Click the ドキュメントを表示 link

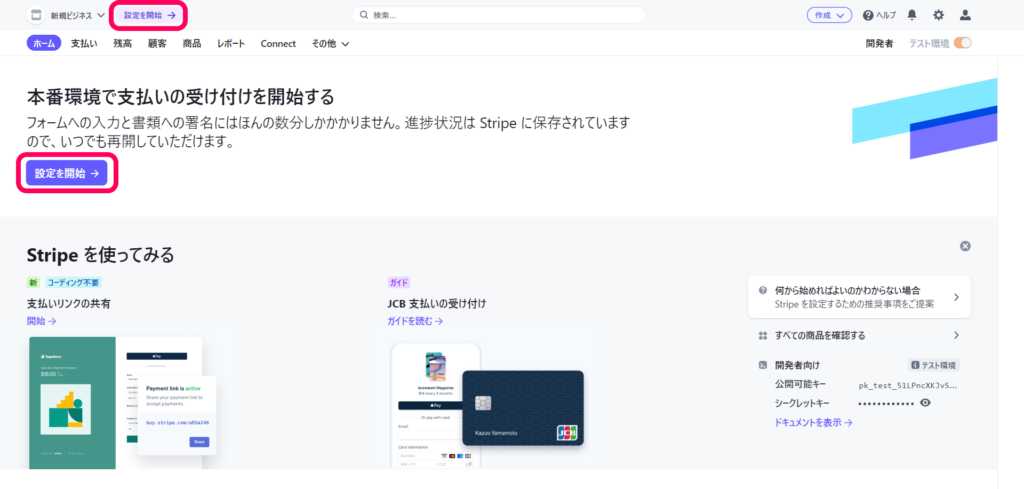pos(813,423)
